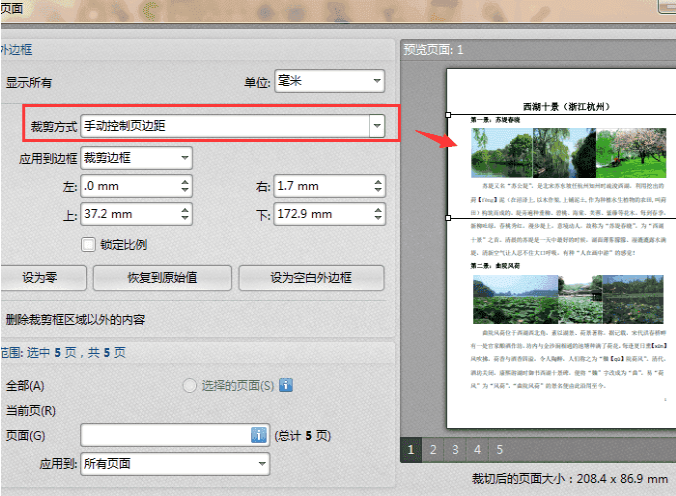Click the 设为空白外边框 button

[311, 278]
